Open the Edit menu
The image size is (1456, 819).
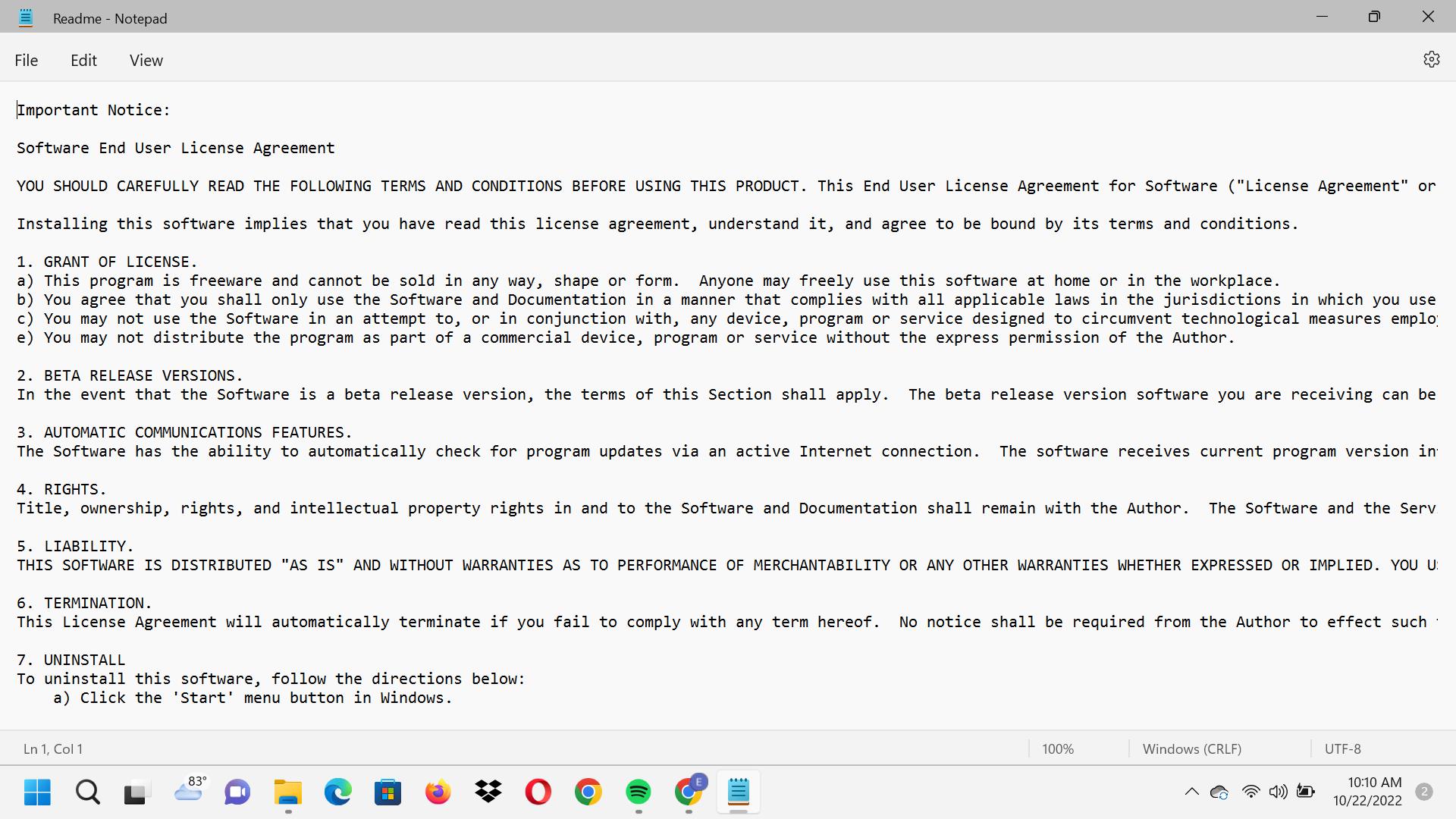[83, 61]
